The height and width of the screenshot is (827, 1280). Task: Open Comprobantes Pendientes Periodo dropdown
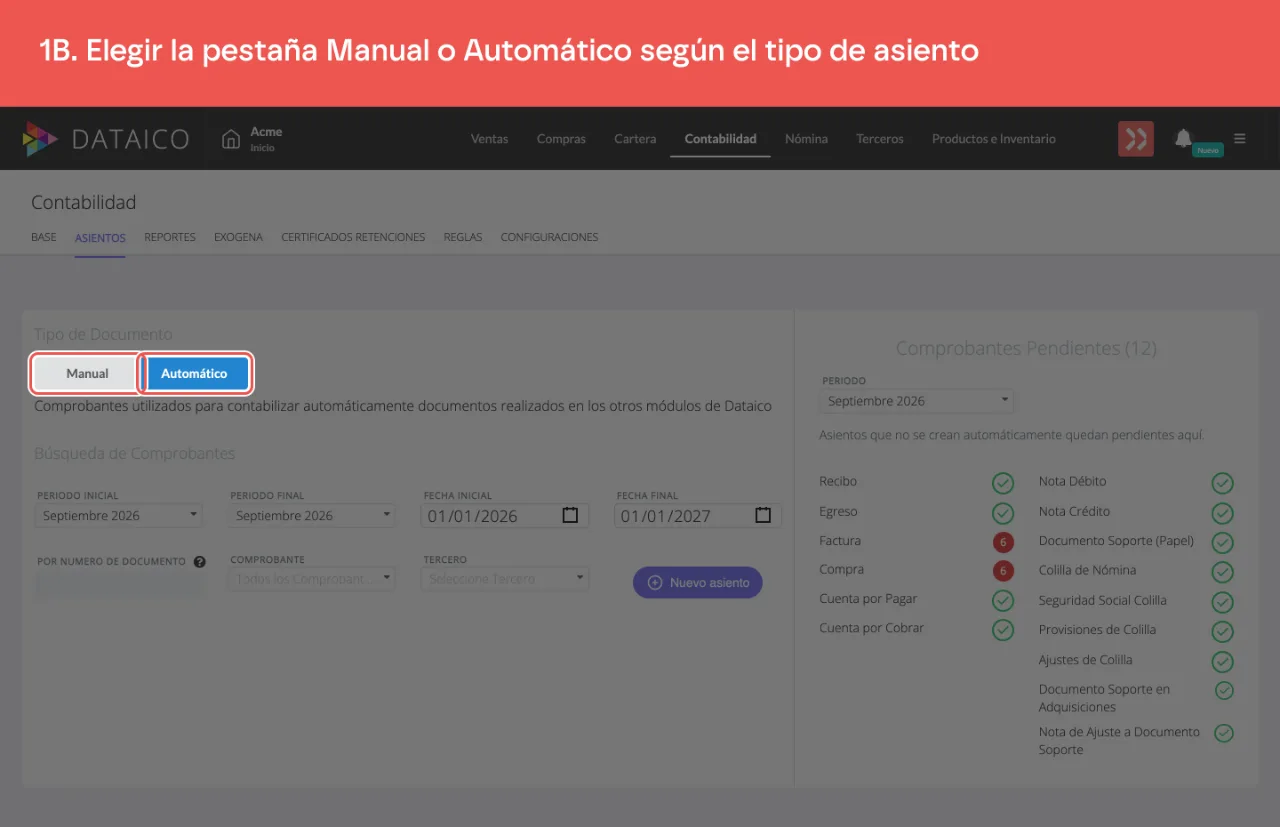[x=916, y=401]
